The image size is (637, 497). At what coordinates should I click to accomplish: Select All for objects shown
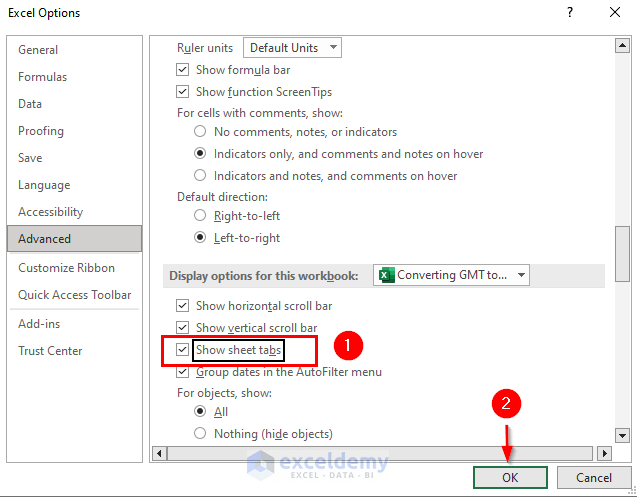[200, 411]
